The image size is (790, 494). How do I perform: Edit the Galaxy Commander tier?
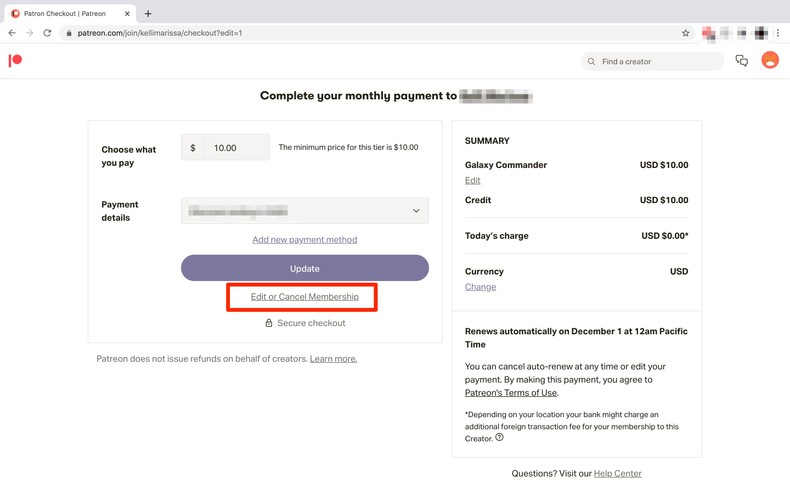point(472,181)
